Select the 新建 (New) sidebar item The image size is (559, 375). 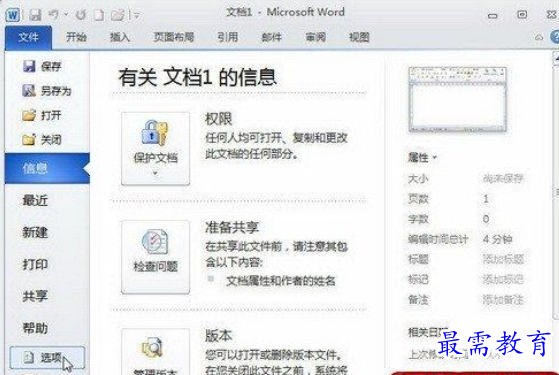(x=35, y=232)
